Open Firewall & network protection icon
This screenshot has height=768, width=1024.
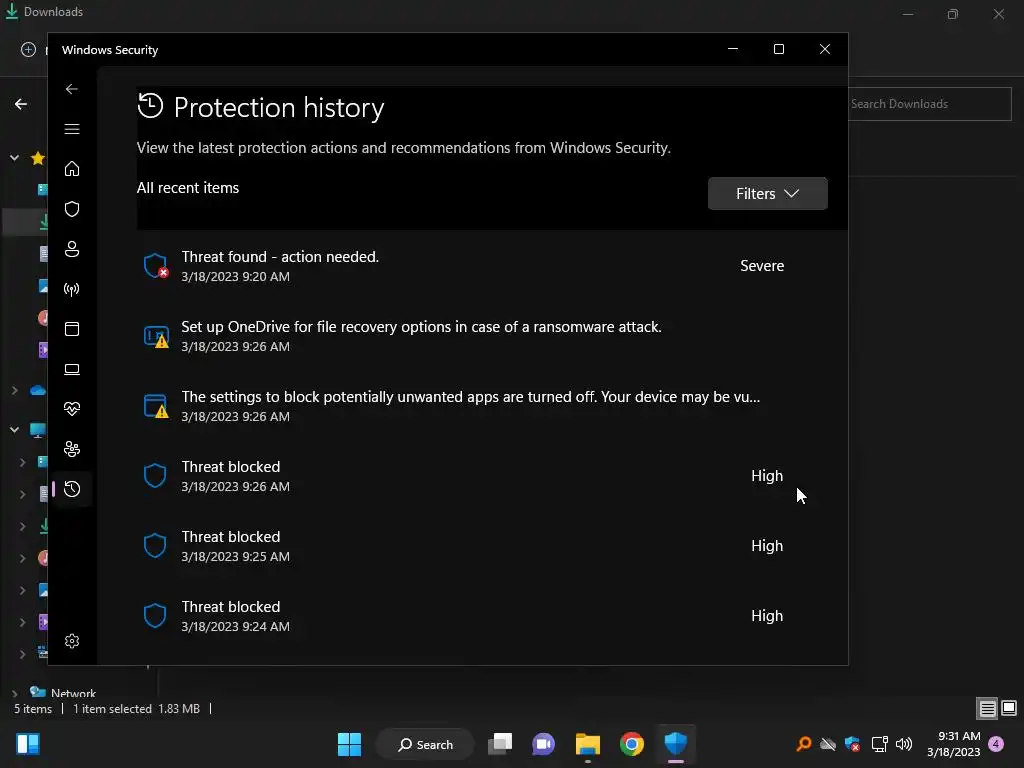[72, 289]
